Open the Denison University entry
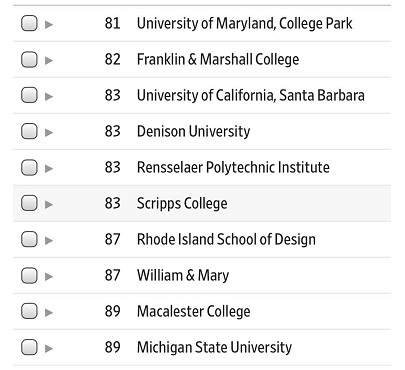 193,131
